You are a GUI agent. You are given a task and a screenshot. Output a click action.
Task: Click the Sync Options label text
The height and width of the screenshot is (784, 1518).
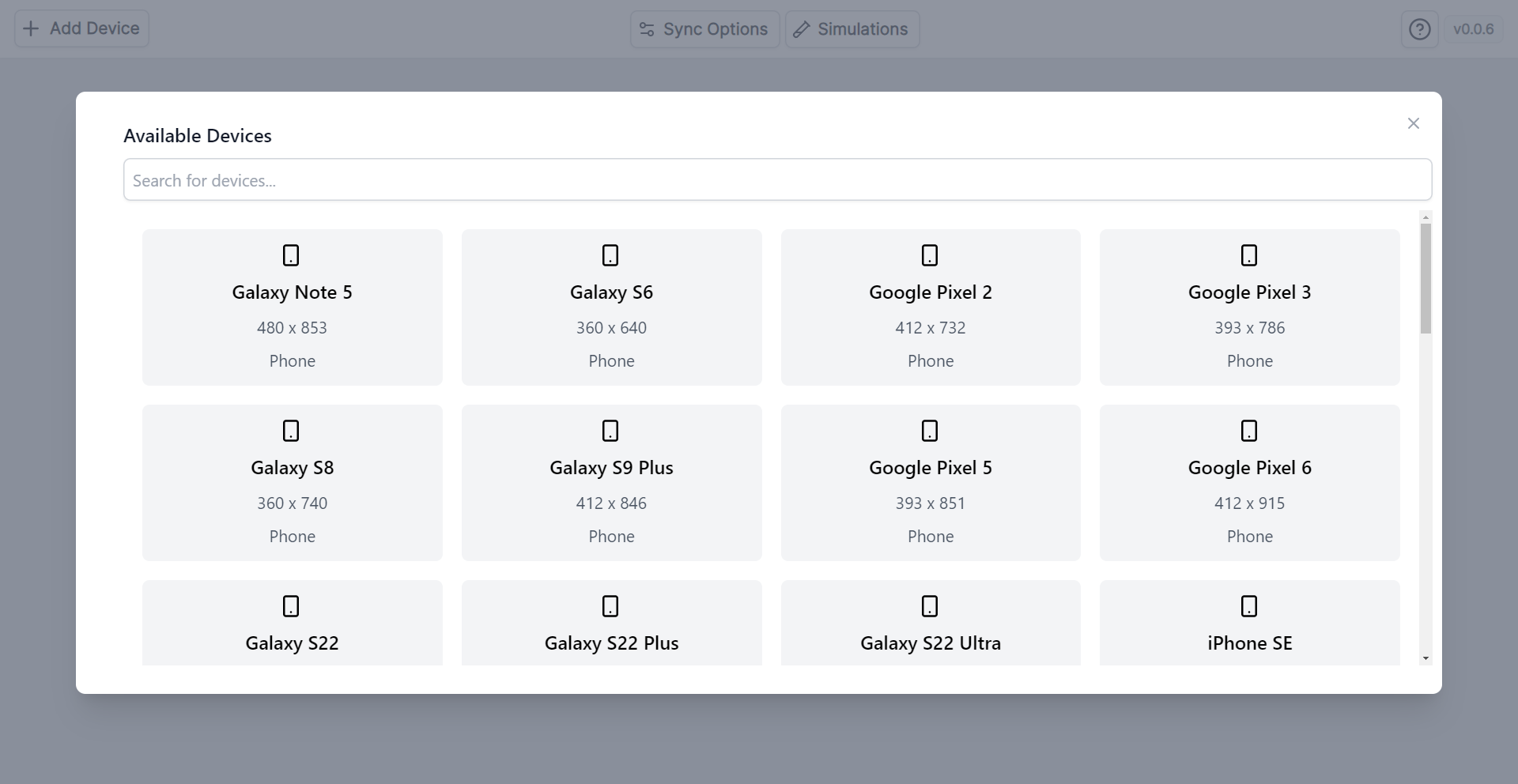(x=716, y=29)
